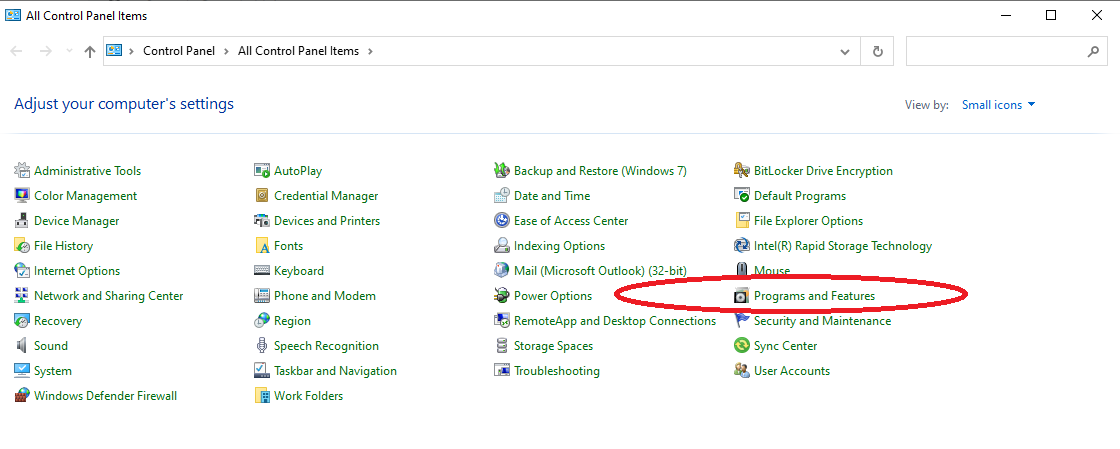The width and height of the screenshot is (1120, 449).
Task: Click the Phone and Modem icon
Action: tap(261, 296)
